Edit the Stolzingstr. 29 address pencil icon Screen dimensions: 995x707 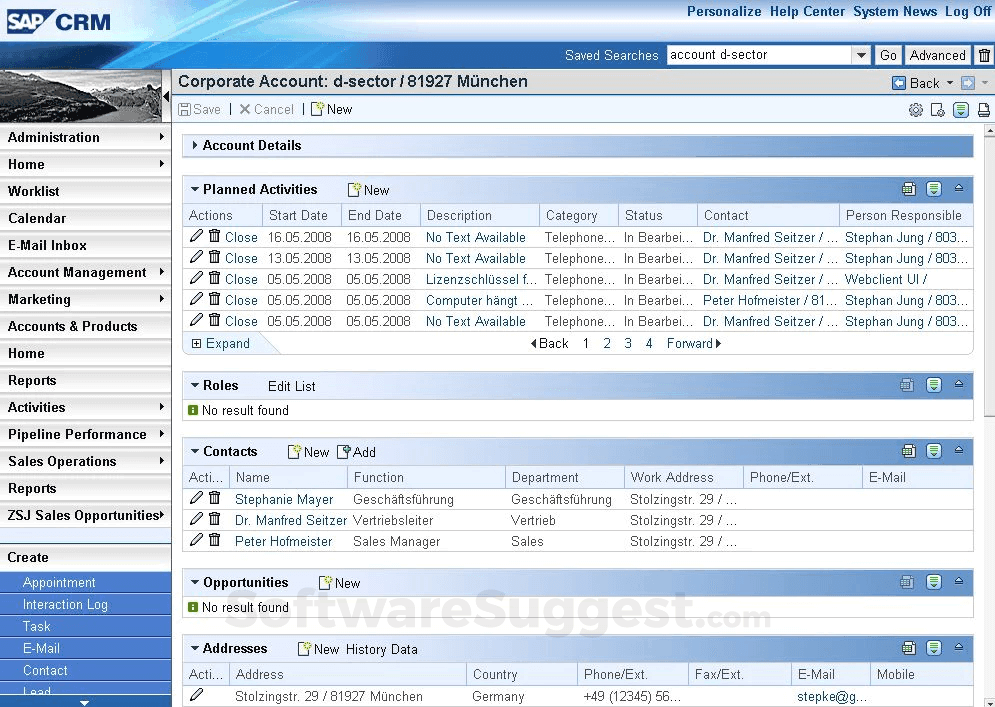[196, 695]
